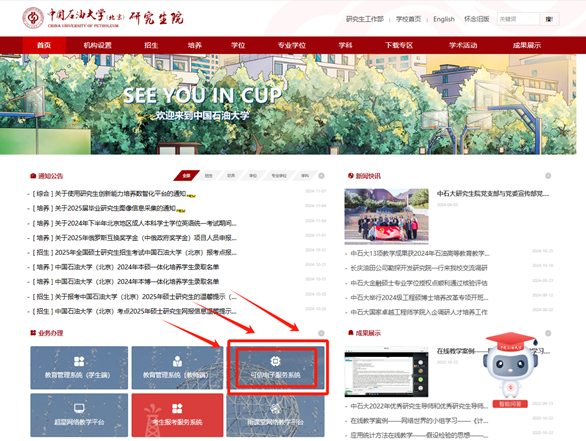
Task: Click the English link in header
Action: point(444,19)
